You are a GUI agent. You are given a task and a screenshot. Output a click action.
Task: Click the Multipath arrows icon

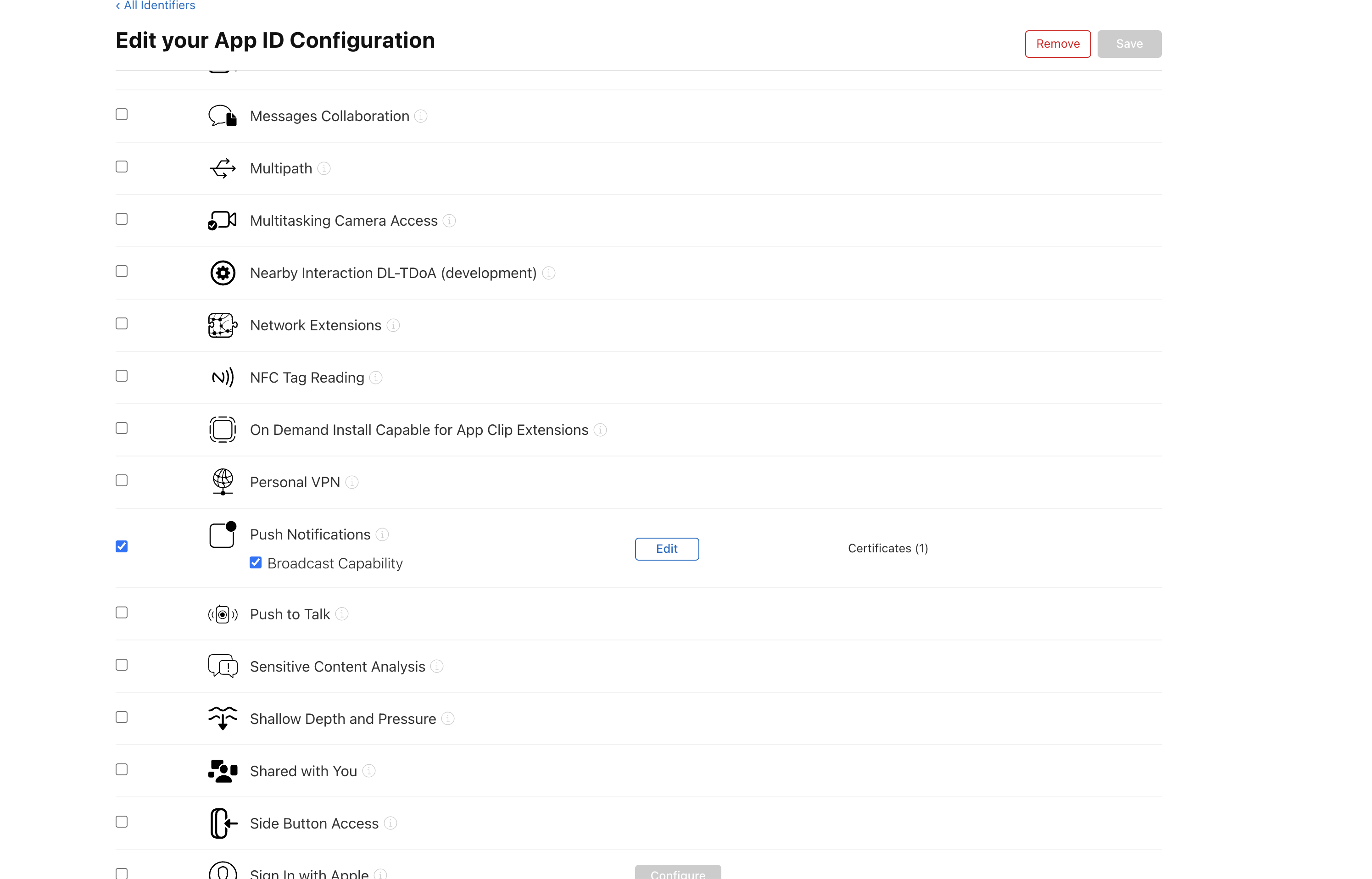pos(222,168)
